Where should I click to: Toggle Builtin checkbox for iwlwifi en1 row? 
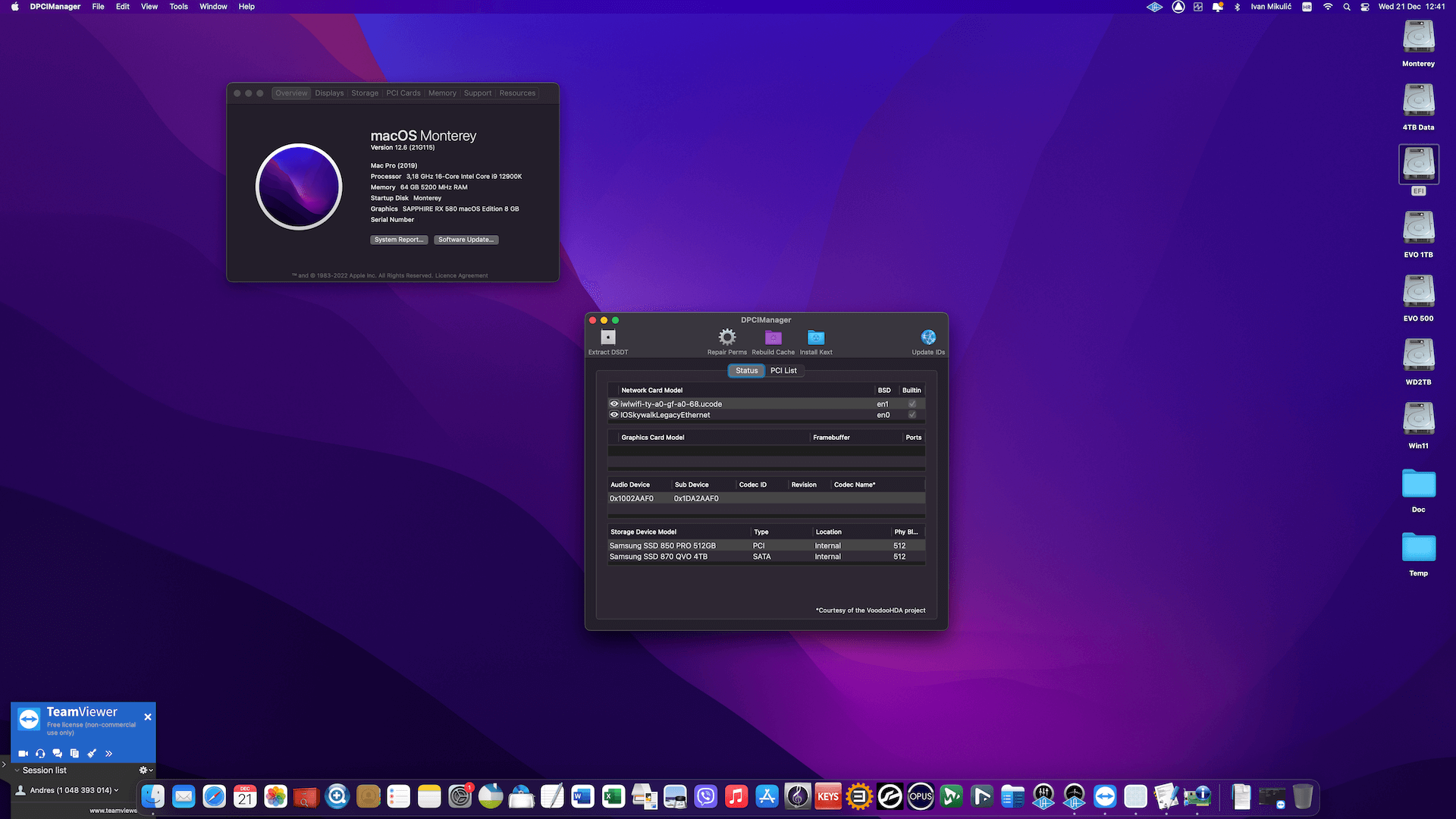(912, 404)
